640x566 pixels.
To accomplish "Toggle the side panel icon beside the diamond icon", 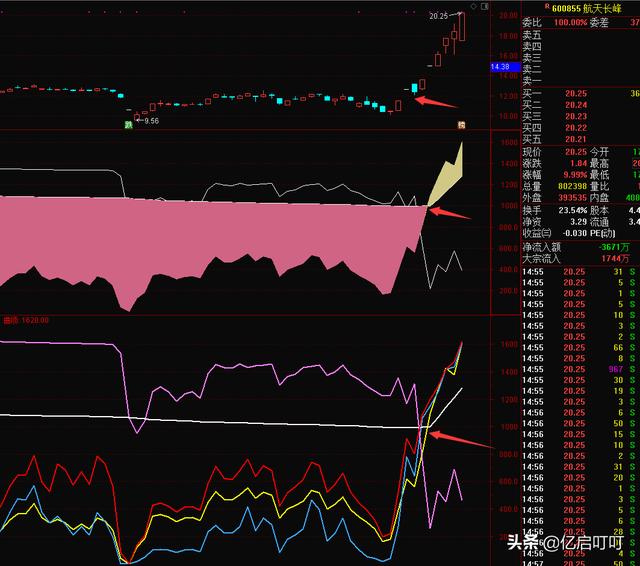I will (x=484, y=7).
